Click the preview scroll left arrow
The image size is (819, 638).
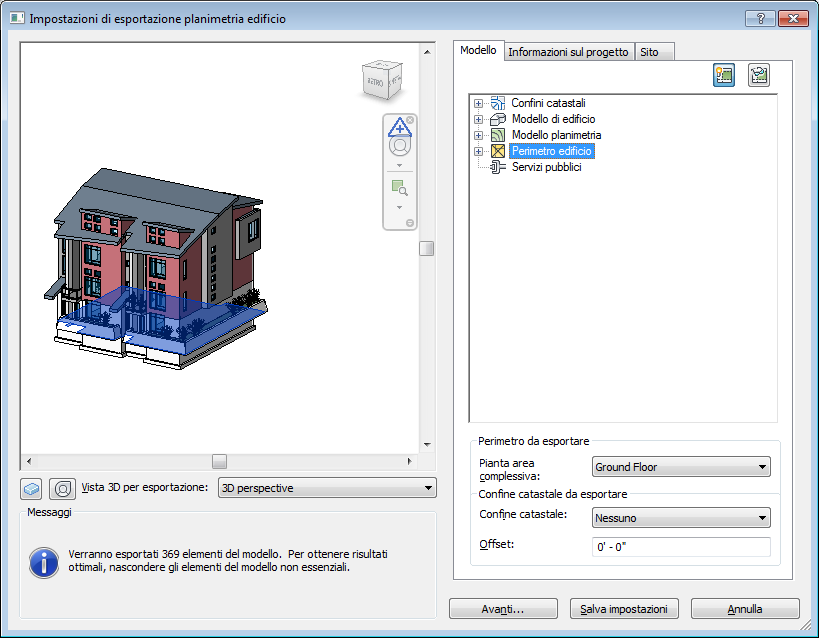29,461
